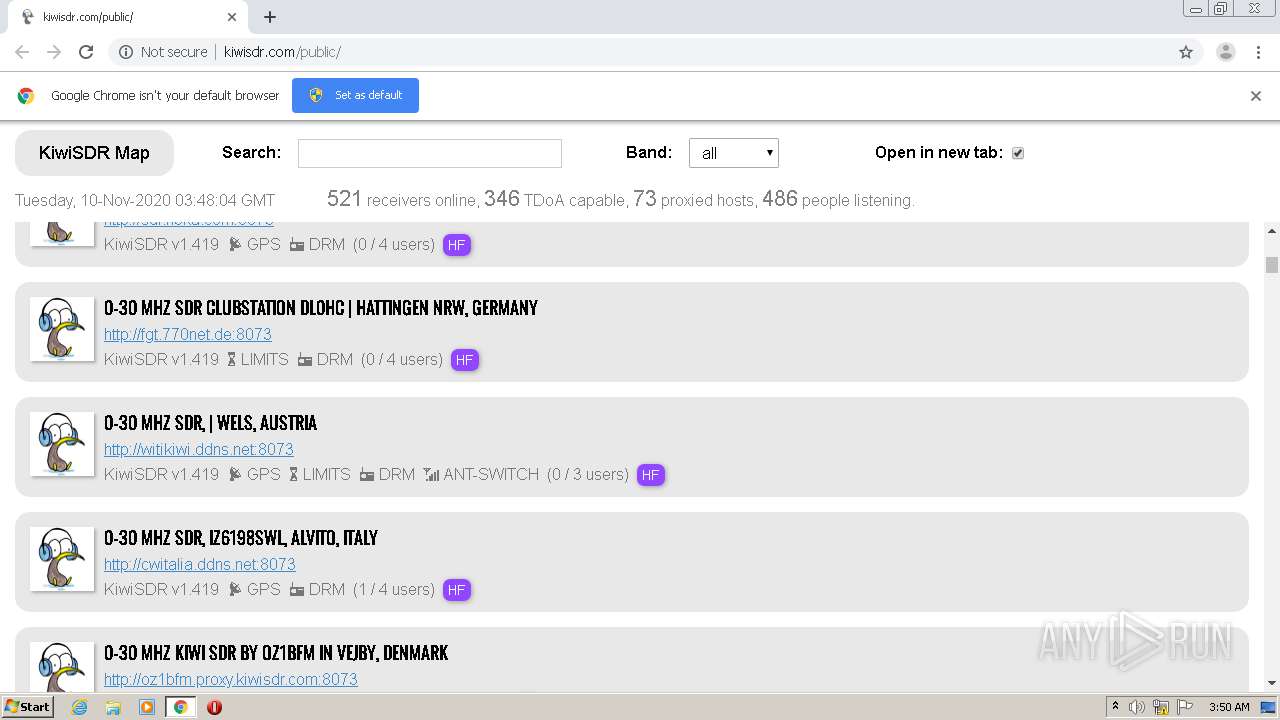Image resolution: width=1280 pixels, height=720 pixels.
Task: Click the GPS satellite icon in Alvito Italy row
Action: pos(235,589)
